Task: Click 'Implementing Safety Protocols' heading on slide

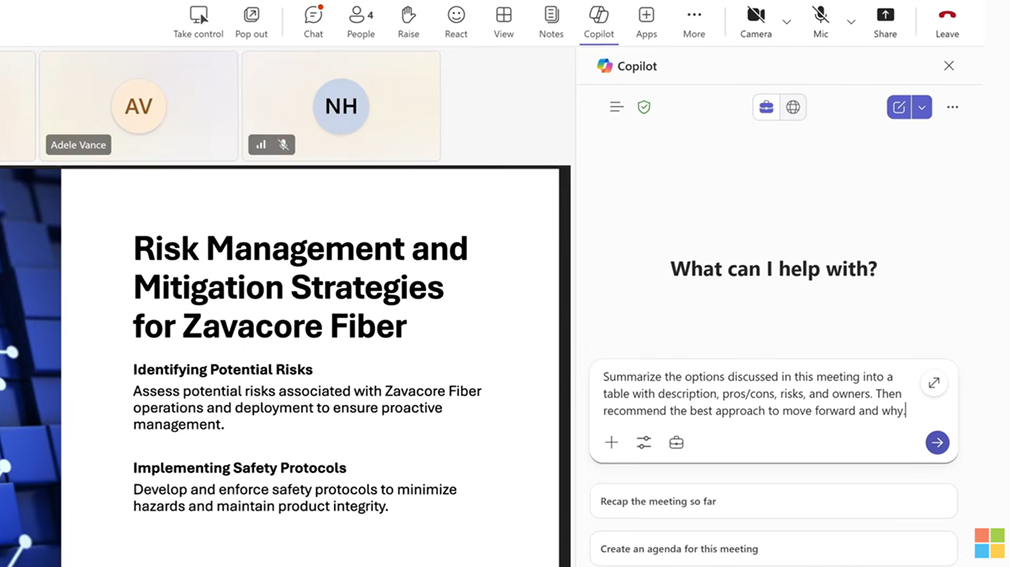Action: [x=240, y=468]
